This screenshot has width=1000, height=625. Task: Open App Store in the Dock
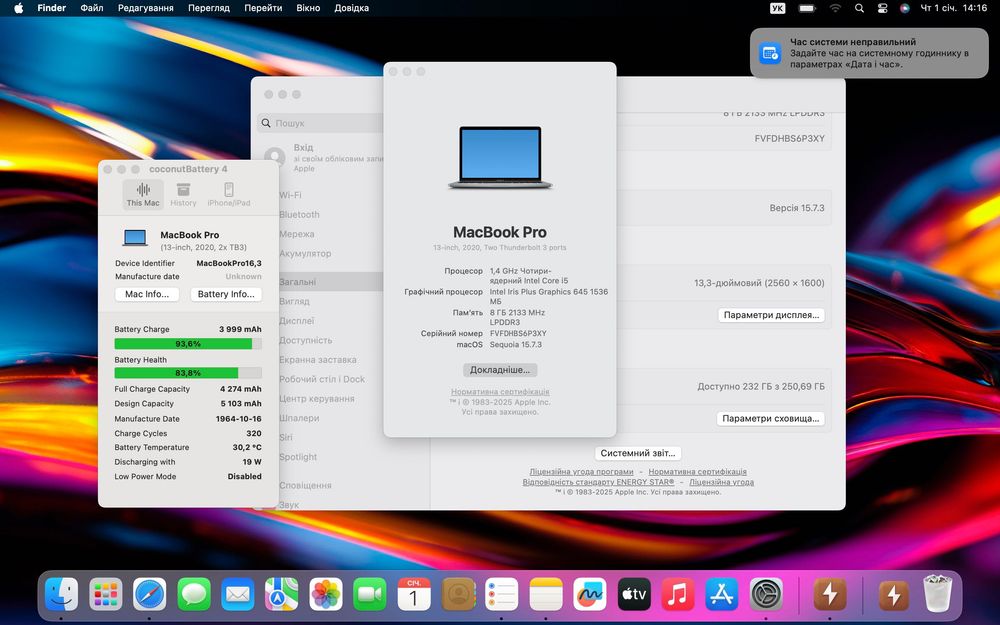pos(722,594)
